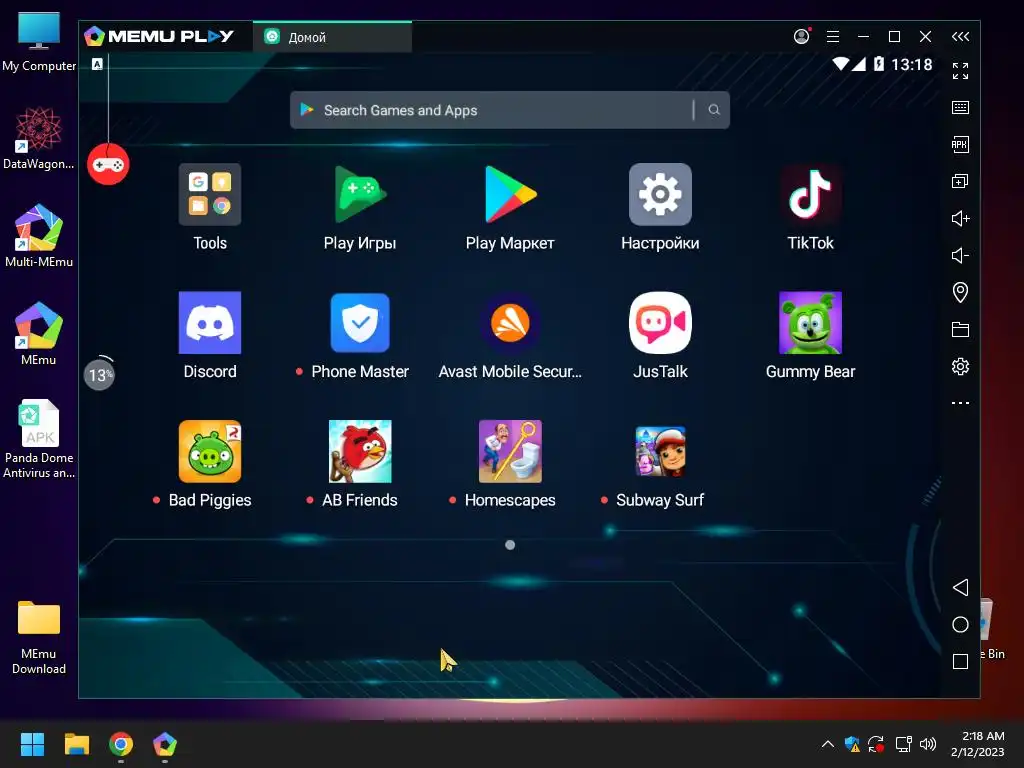Open My Computer desktop icon
Image resolution: width=1024 pixels, height=768 pixels.
(x=39, y=42)
